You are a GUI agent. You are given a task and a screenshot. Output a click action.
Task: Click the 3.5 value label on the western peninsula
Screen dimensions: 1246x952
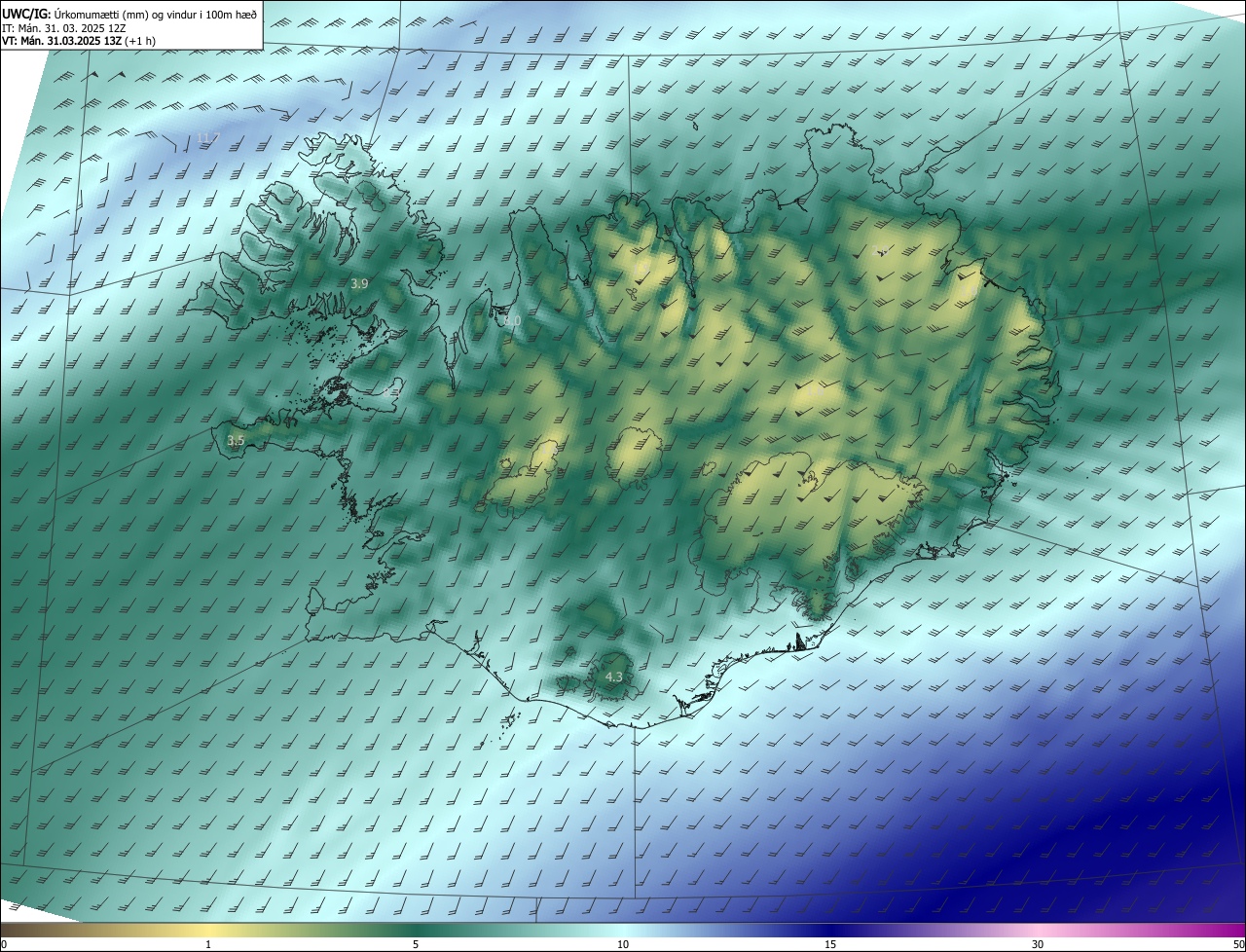click(x=235, y=441)
